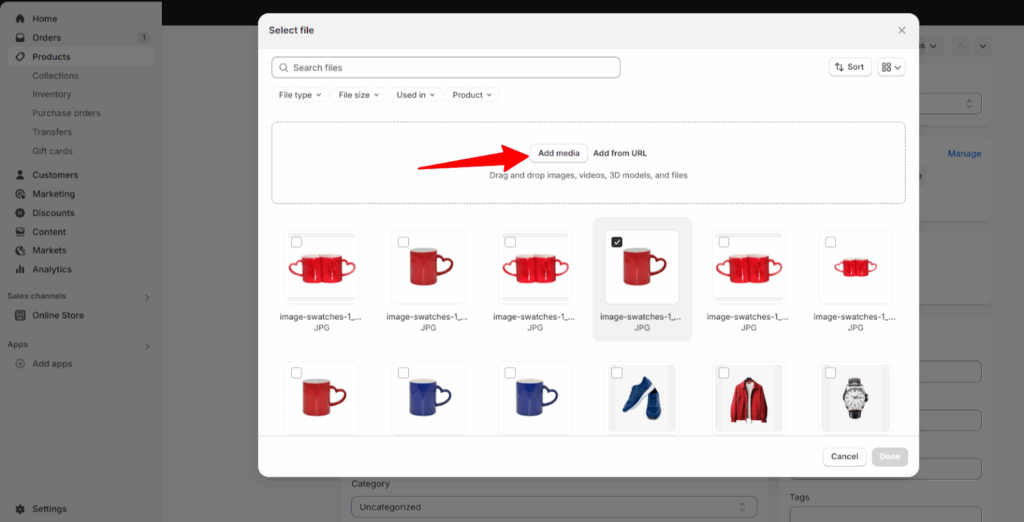Click Add from URL link
1024x522 pixels.
pos(620,153)
